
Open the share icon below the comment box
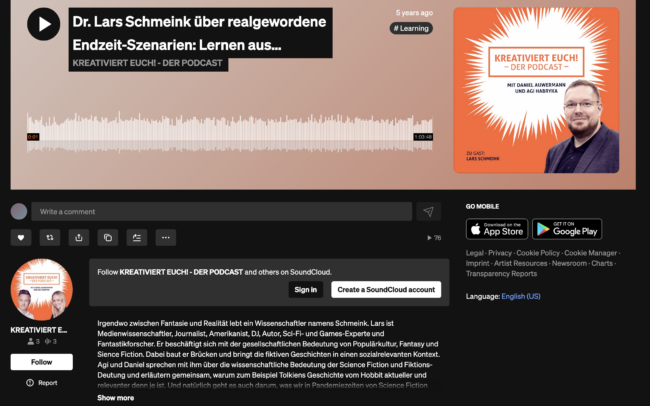point(79,238)
